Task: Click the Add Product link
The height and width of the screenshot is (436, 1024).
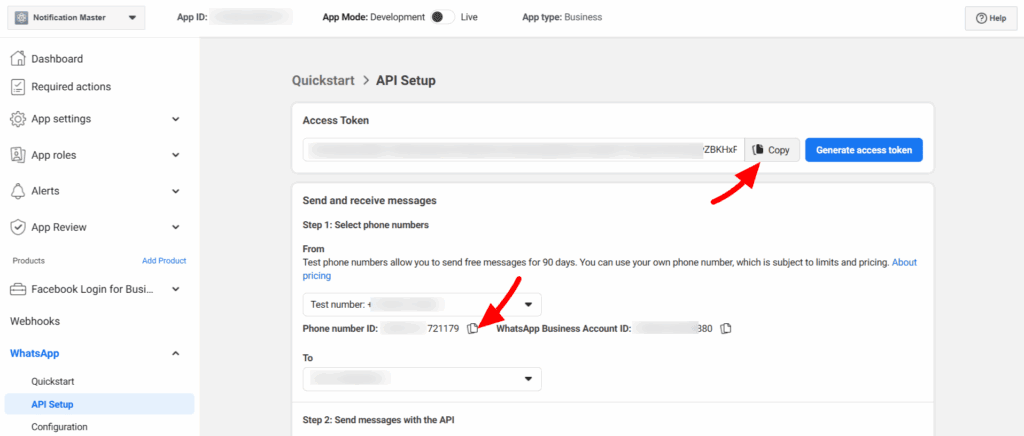Action: point(164,260)
